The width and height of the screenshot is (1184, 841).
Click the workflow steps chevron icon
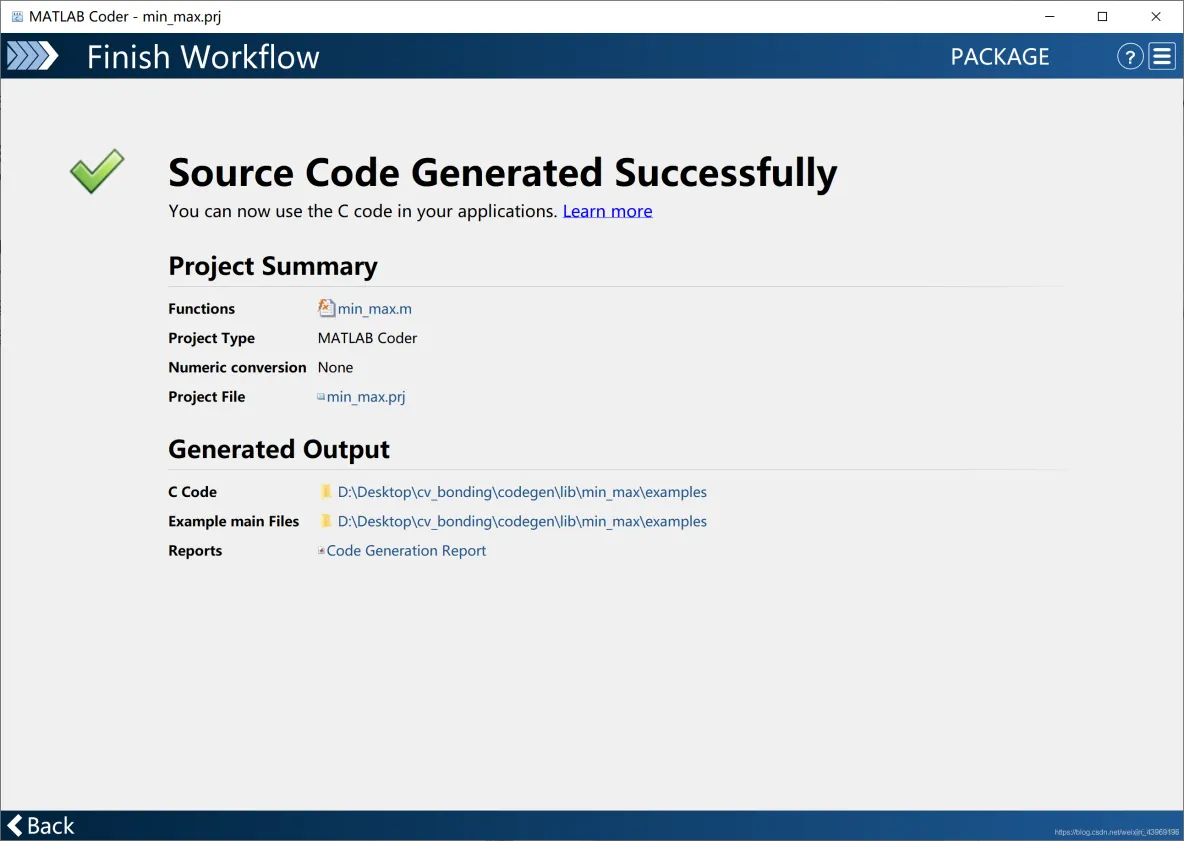pyautogui.click(x=32, y=56)
